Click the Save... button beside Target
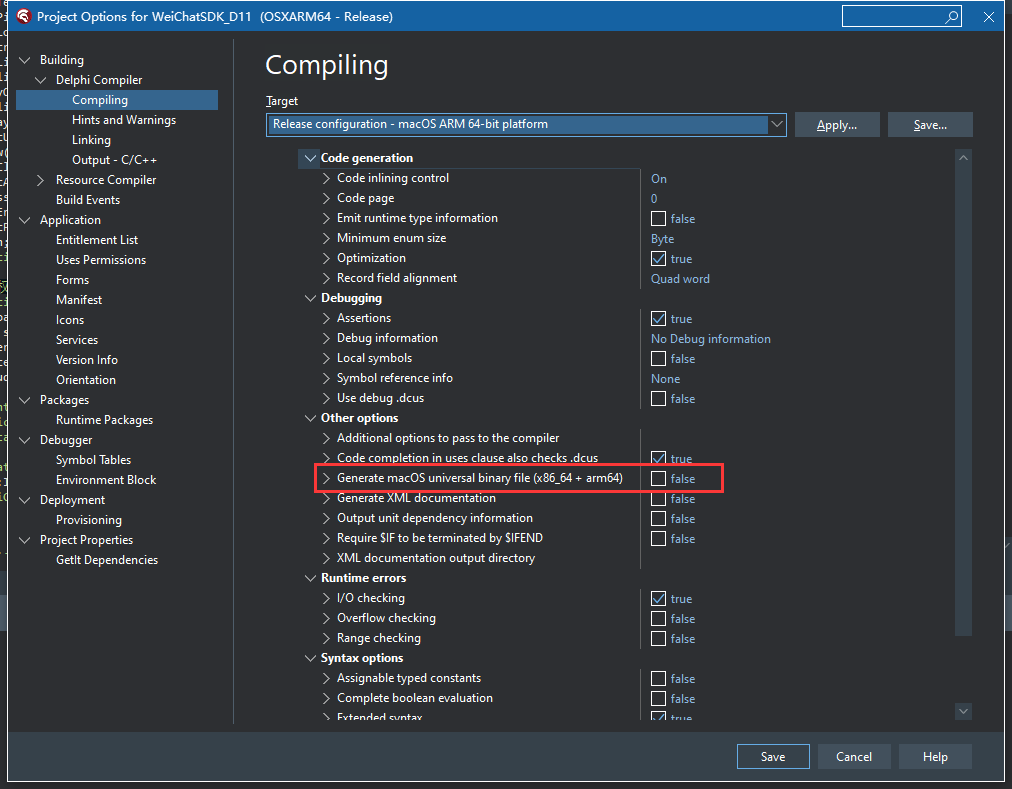1012x789 pixels. [930, 125]
